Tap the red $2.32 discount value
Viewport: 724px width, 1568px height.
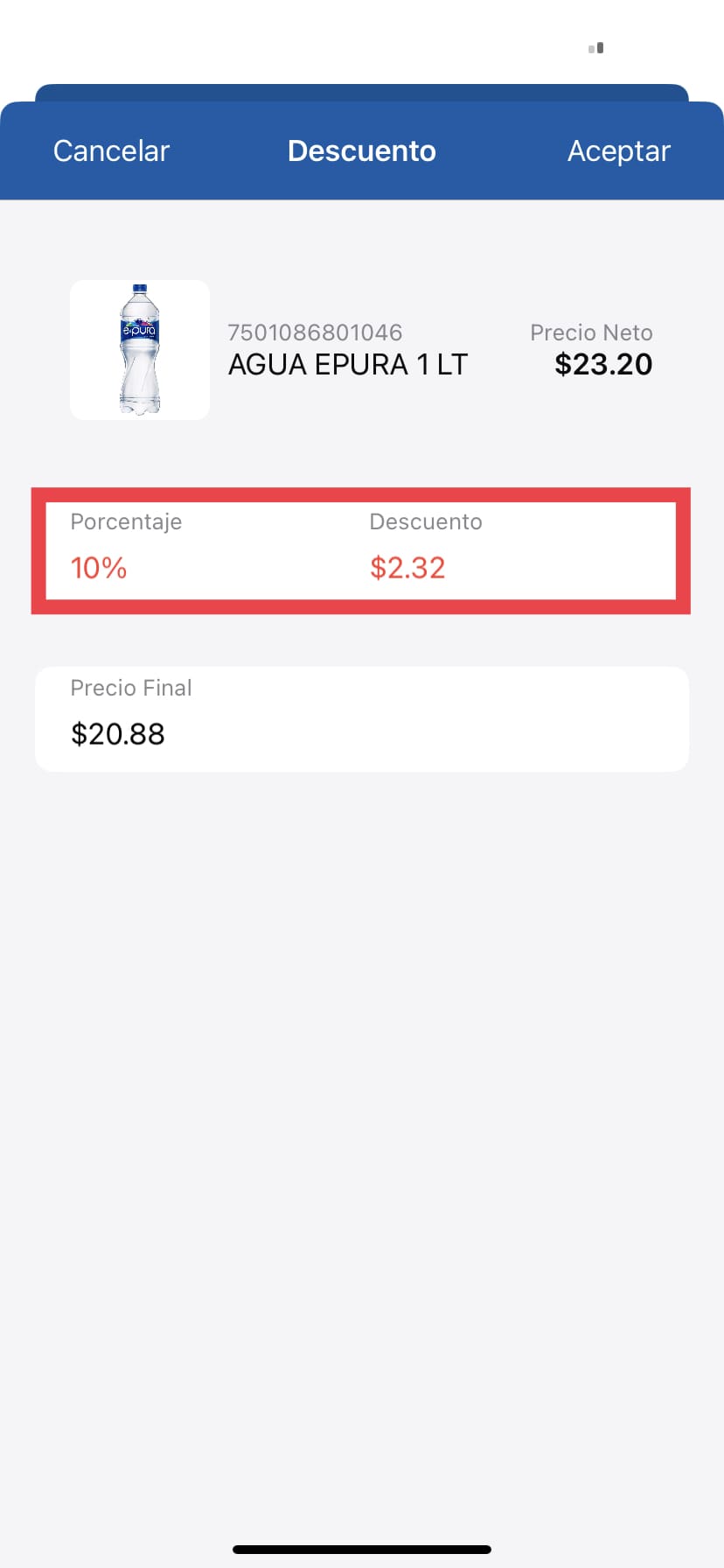(x=407, y=568)
